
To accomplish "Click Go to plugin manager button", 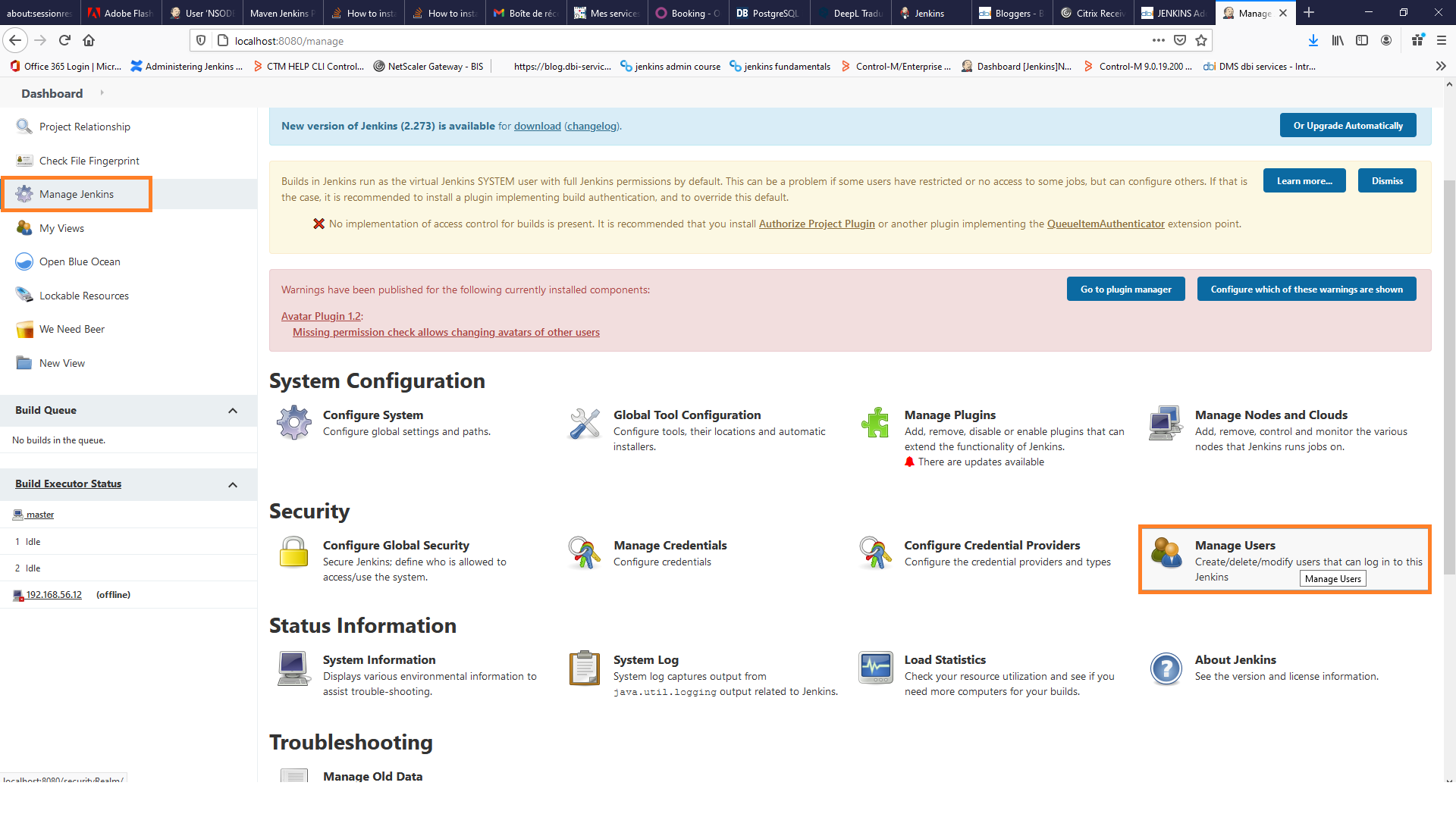I will pos(1125,290).
